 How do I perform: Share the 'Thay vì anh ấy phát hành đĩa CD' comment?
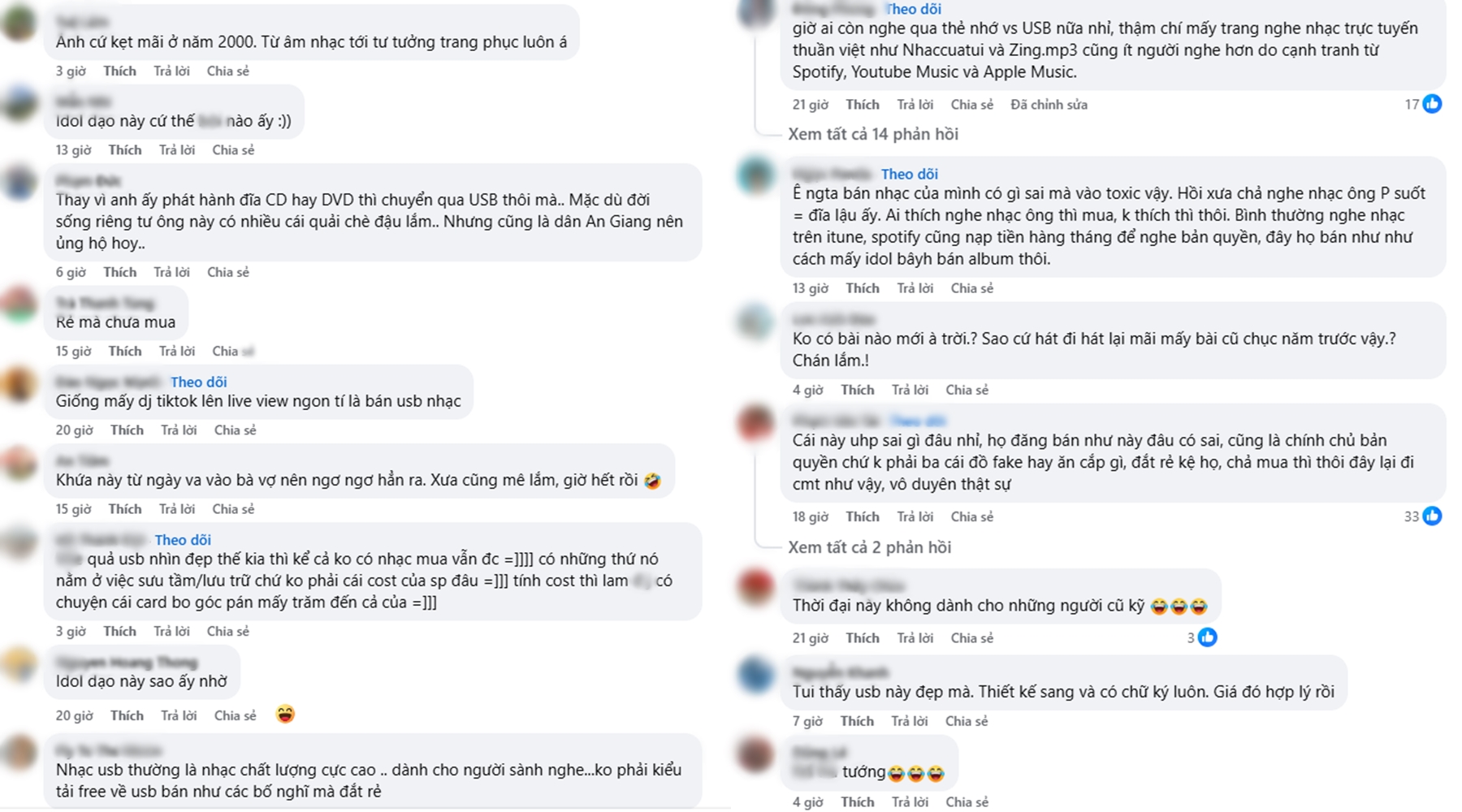[228, 272]
